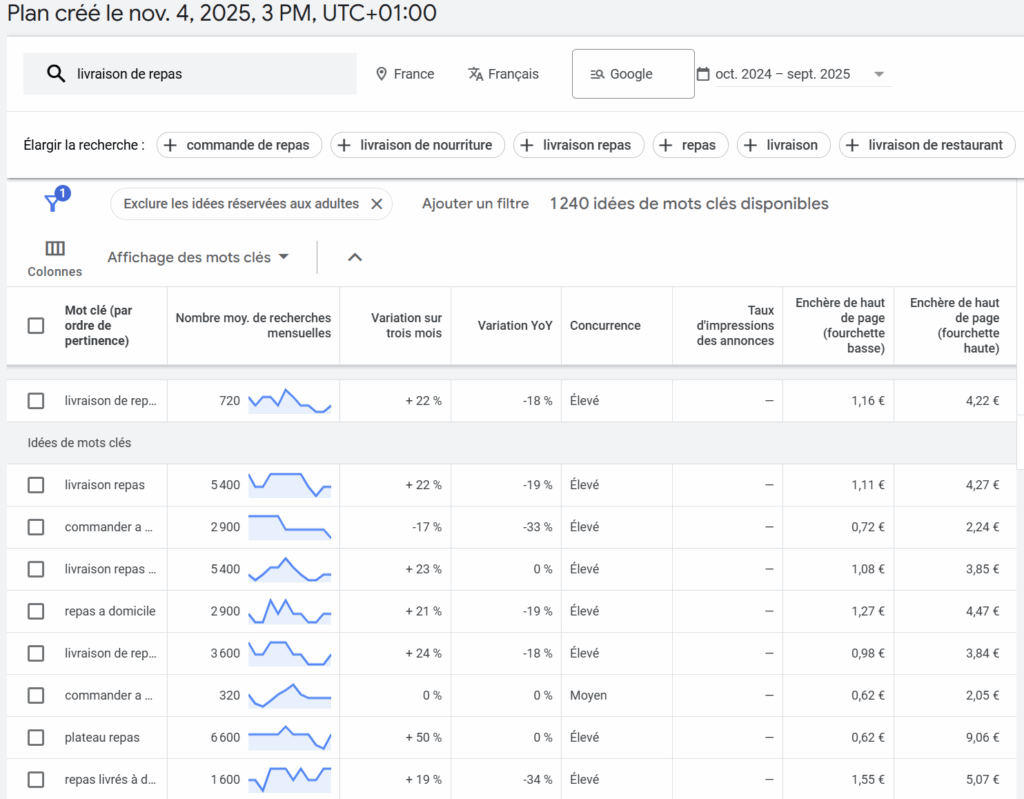The width and height of the screenshot is (1024, 799).
Task: Toggle the select-all keywords header checkbox
Action: pyautogui.click(x=36, y=325)
